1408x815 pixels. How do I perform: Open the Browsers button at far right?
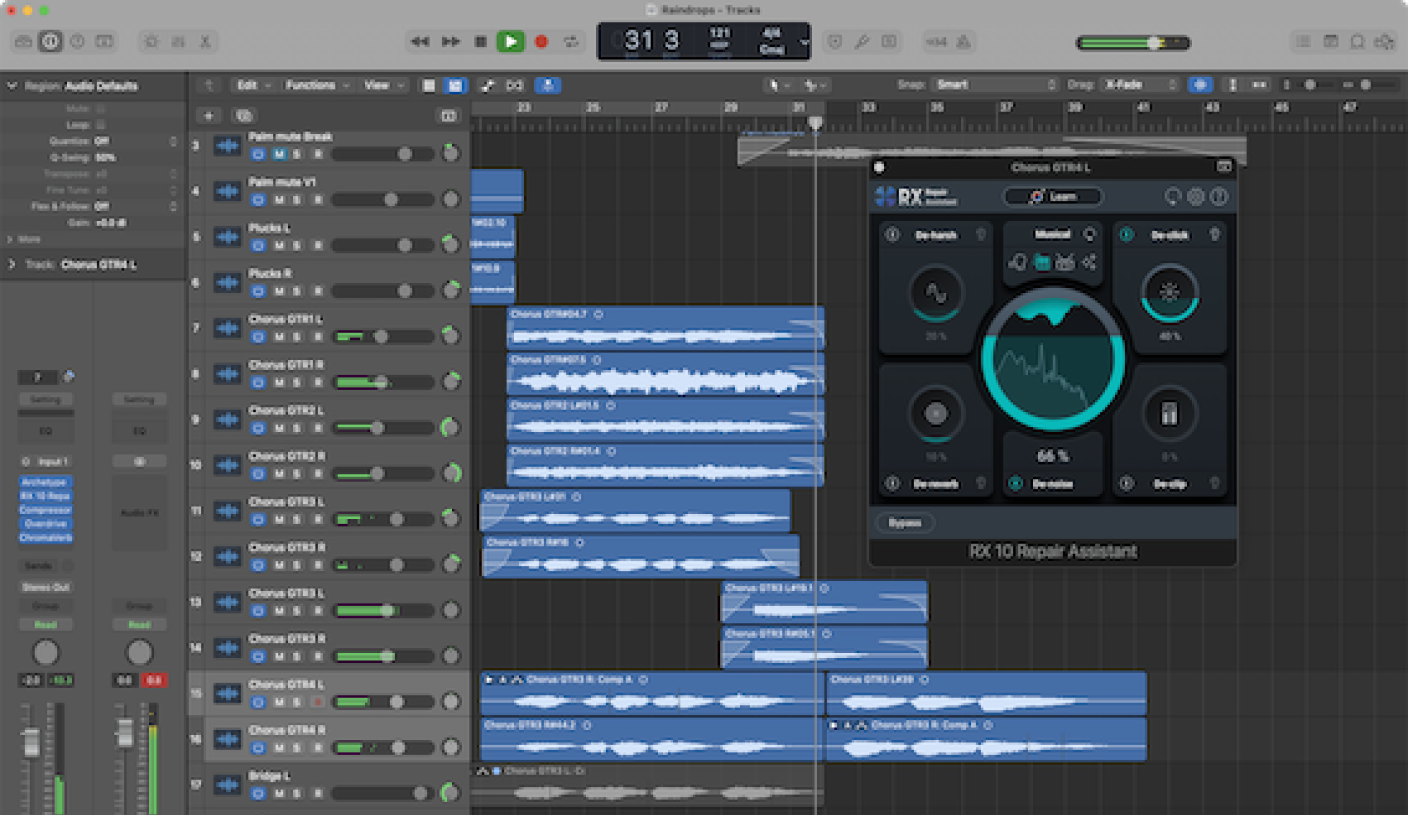(1384, 42)
